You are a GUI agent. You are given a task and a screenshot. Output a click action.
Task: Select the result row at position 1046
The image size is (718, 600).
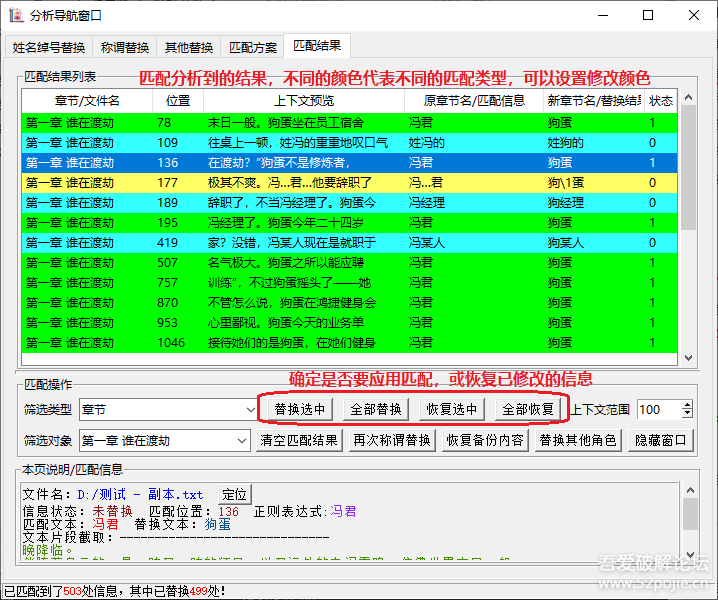[349, 343]
